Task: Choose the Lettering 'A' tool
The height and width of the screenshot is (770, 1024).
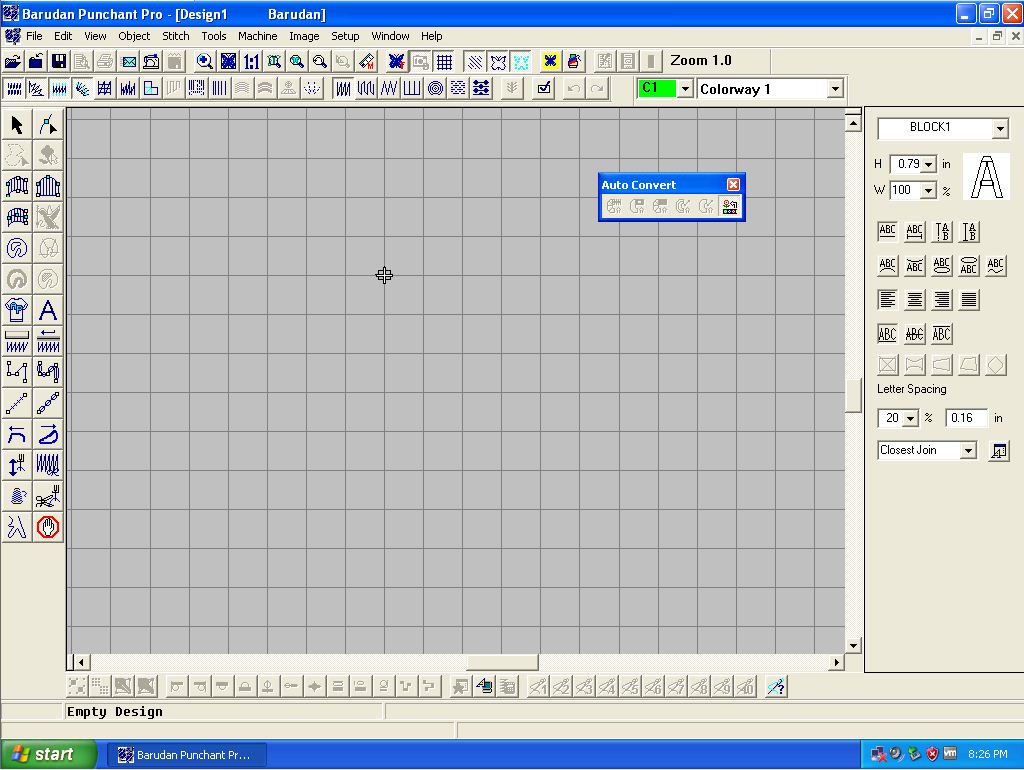Action: 47,310
